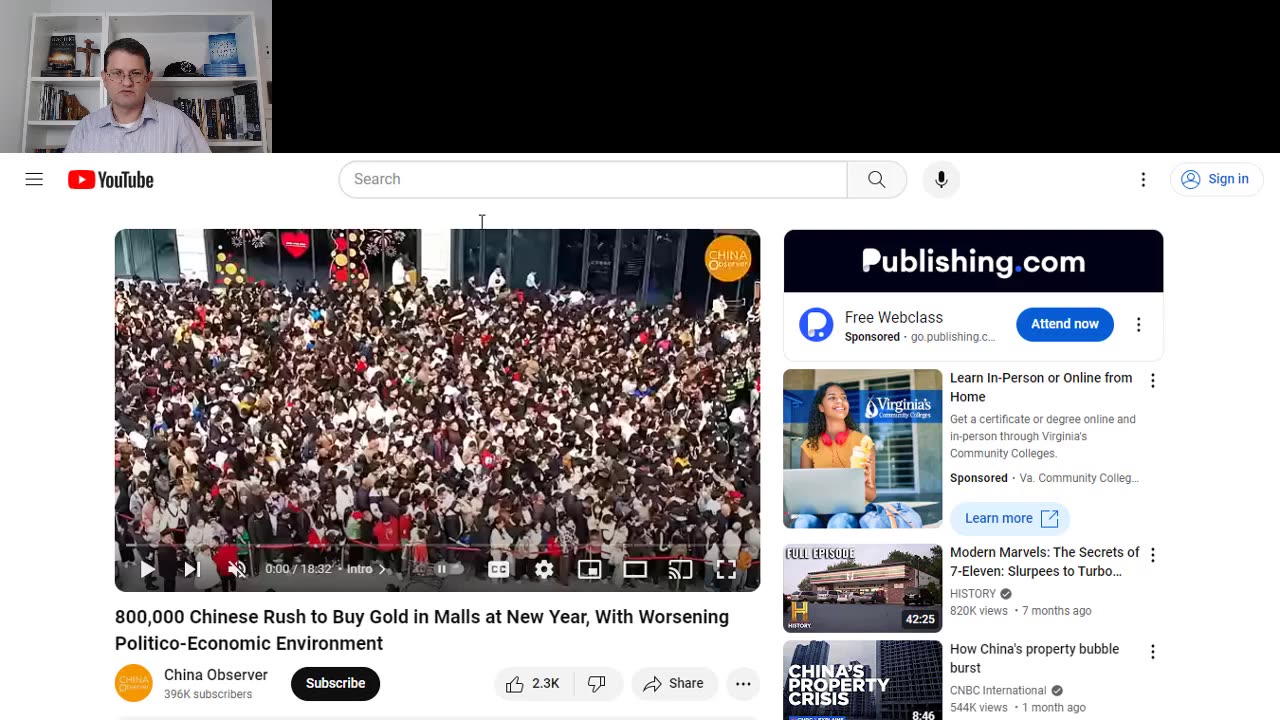This screenshot has width=1280, height=720.
Task: Go to the YouTube home logo
Action: point(111,180)
